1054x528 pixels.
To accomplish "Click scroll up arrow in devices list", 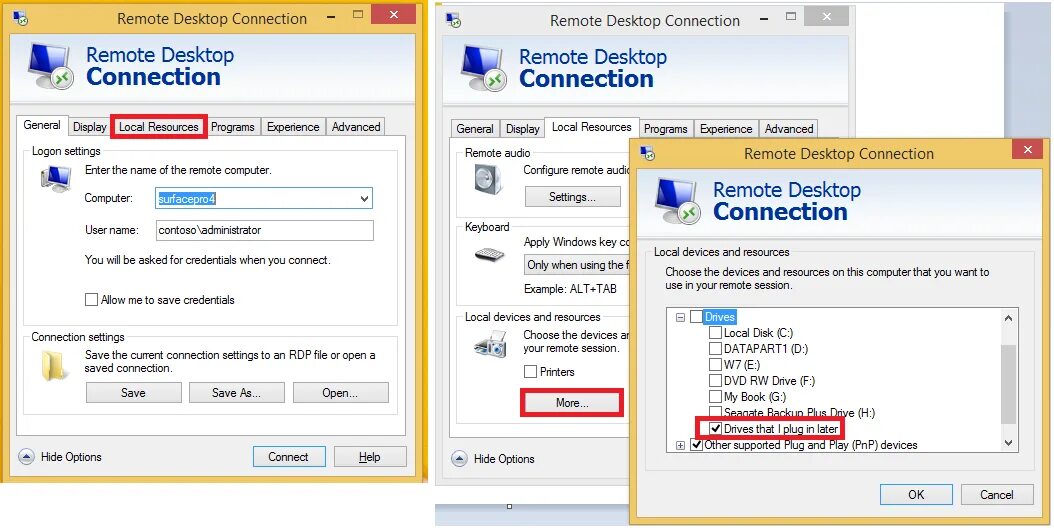I will coord(1008,317).
